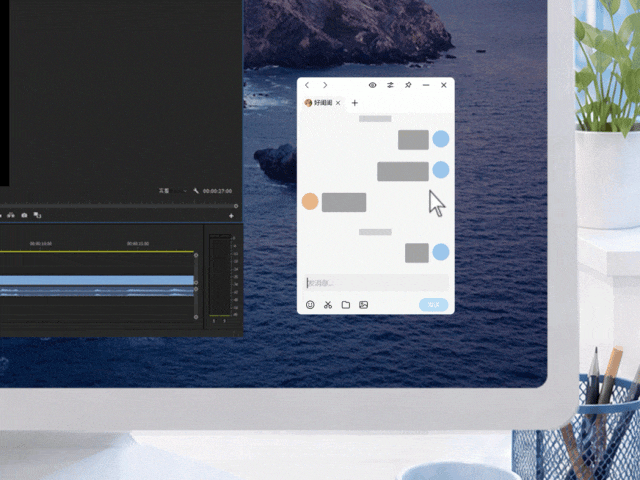Click the scissors screenshot icon

(328, 304)
